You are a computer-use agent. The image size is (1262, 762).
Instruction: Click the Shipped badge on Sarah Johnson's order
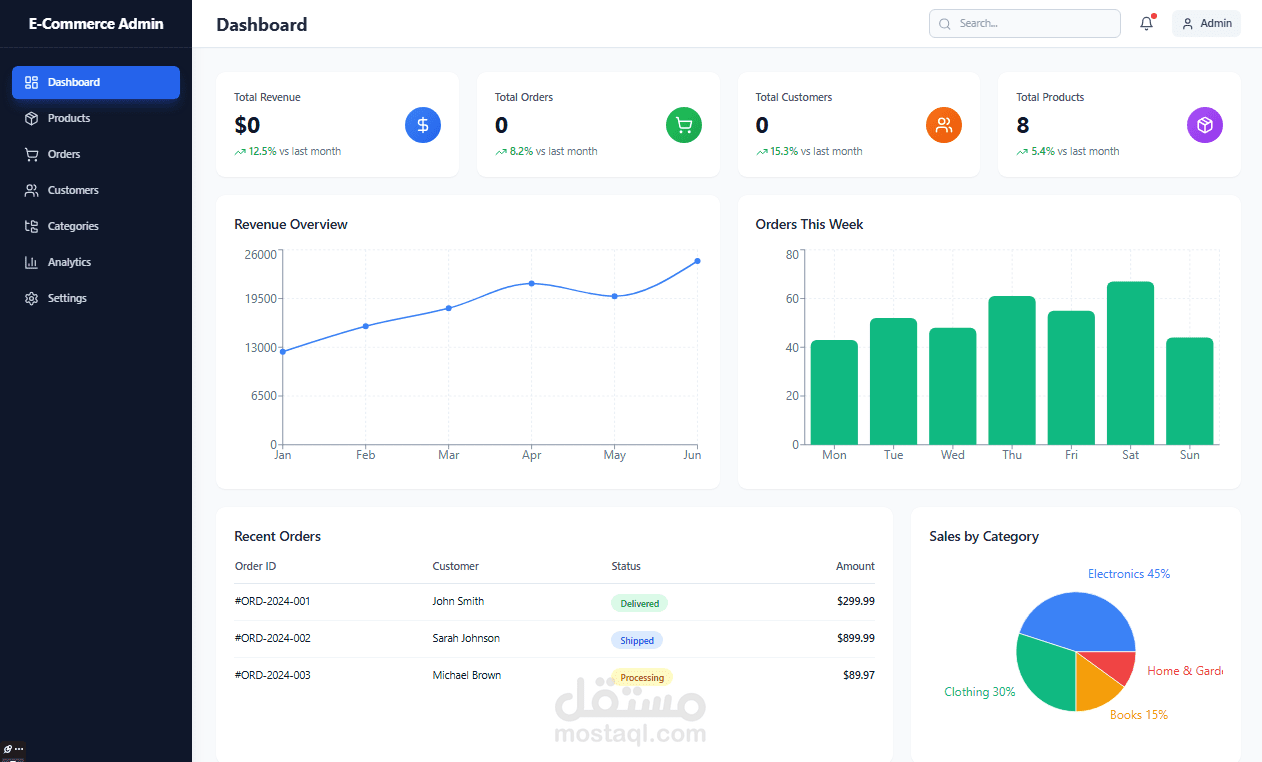(x=636, y=640)
